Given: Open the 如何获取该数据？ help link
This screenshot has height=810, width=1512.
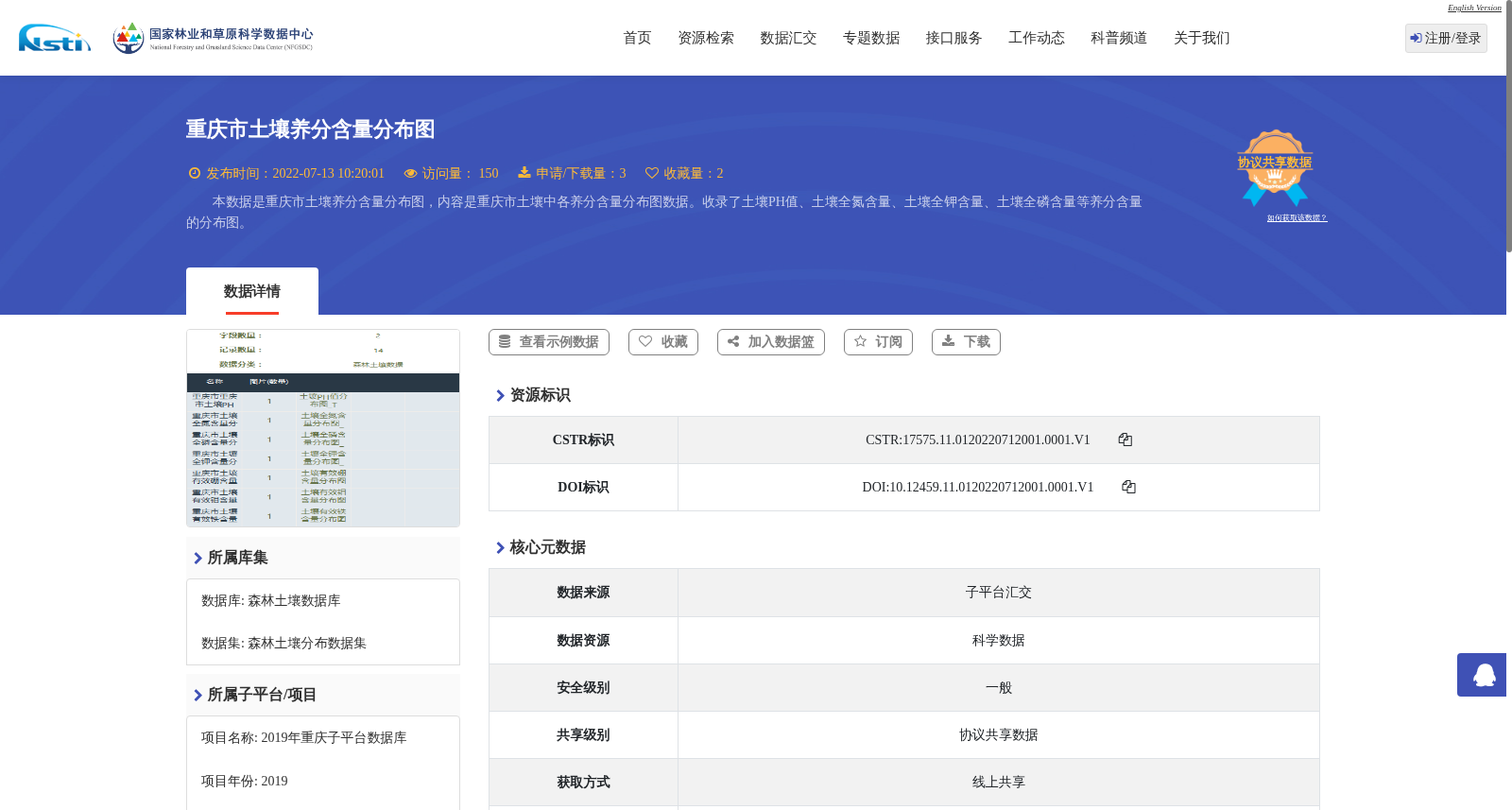Looking at the screenshot, I should pos(1297,218).
